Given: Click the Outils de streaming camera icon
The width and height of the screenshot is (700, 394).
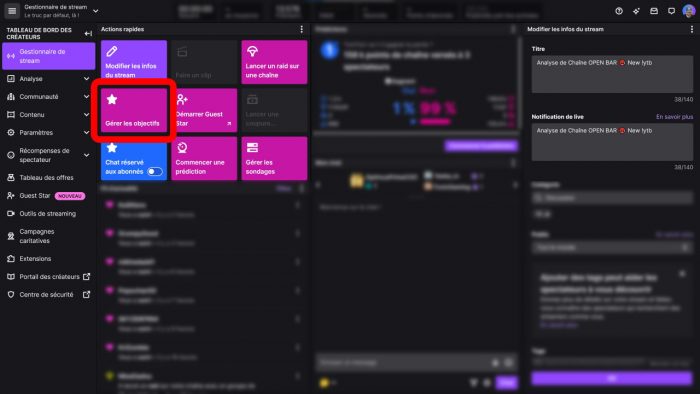Looking at the screenshot, I should tap(11, 214).
